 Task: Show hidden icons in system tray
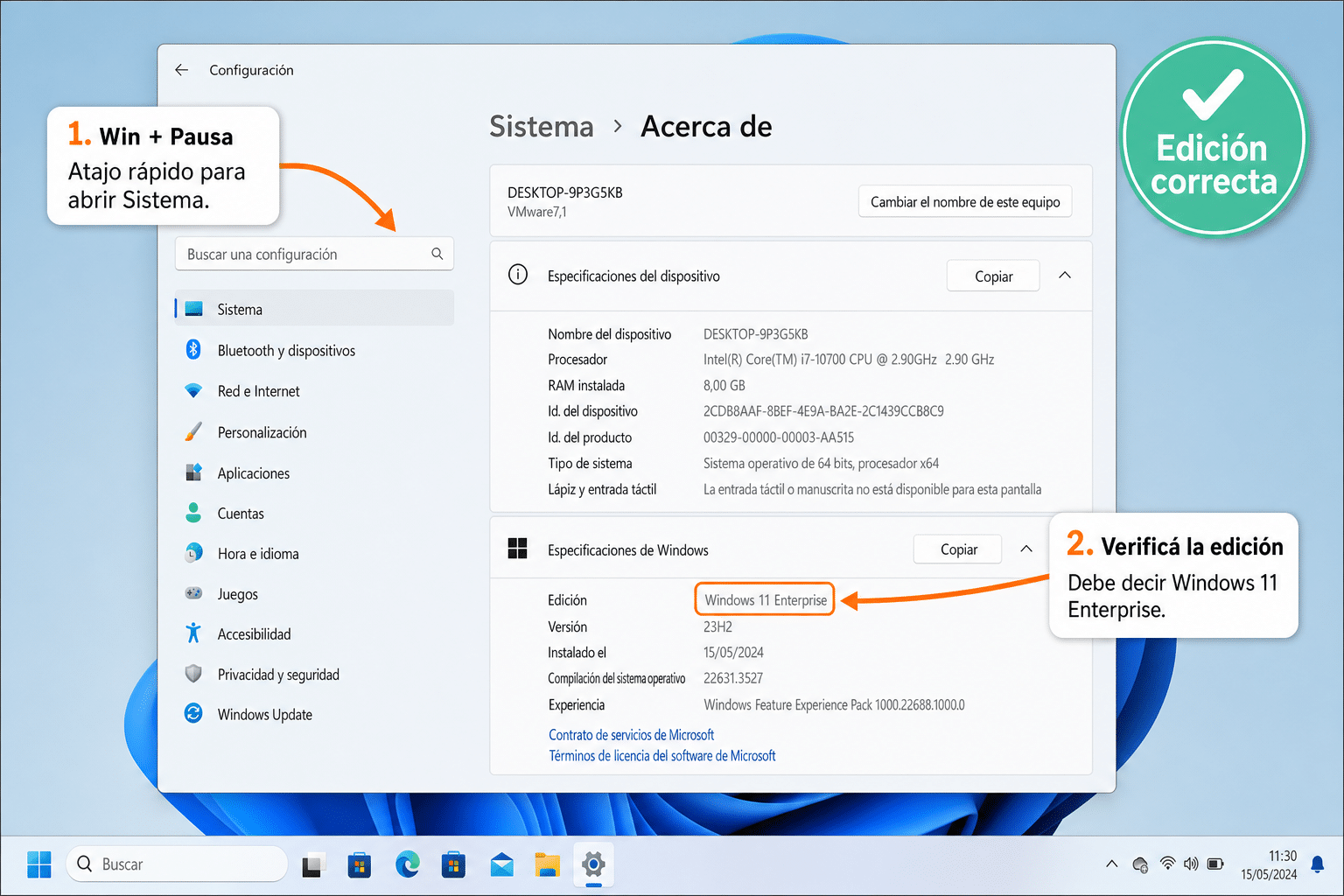click(x=1112, y=864)
